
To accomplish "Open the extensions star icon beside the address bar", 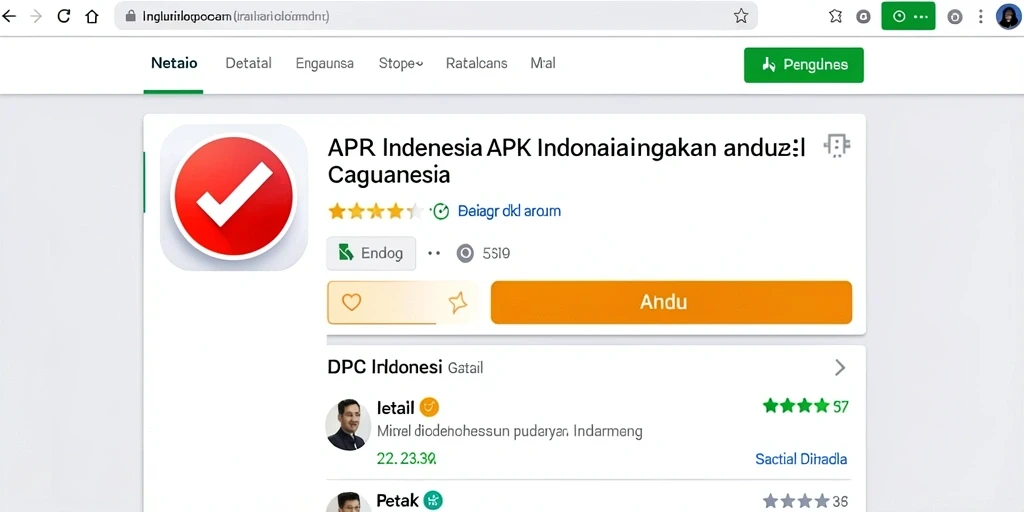I will [x=835, y=16].
